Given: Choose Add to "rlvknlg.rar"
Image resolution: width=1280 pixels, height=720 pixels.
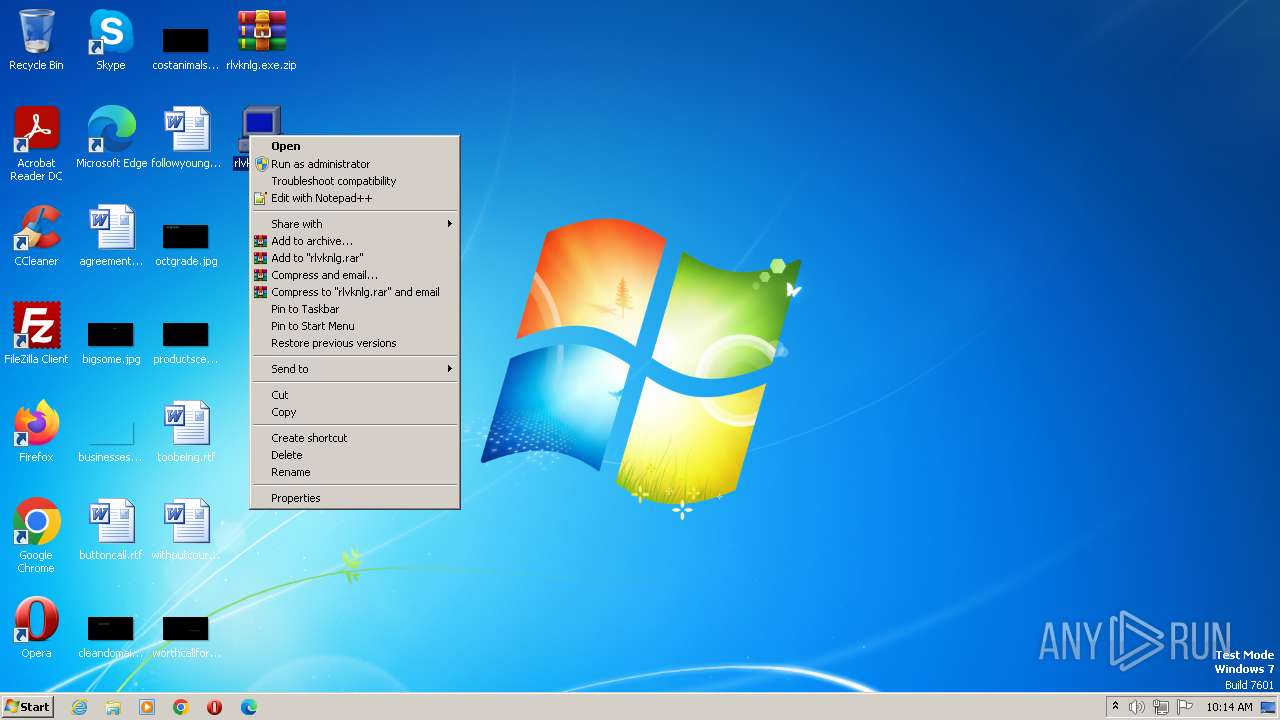Looking at the screenshot, I should pyautogui.click(x=355, y=258).
